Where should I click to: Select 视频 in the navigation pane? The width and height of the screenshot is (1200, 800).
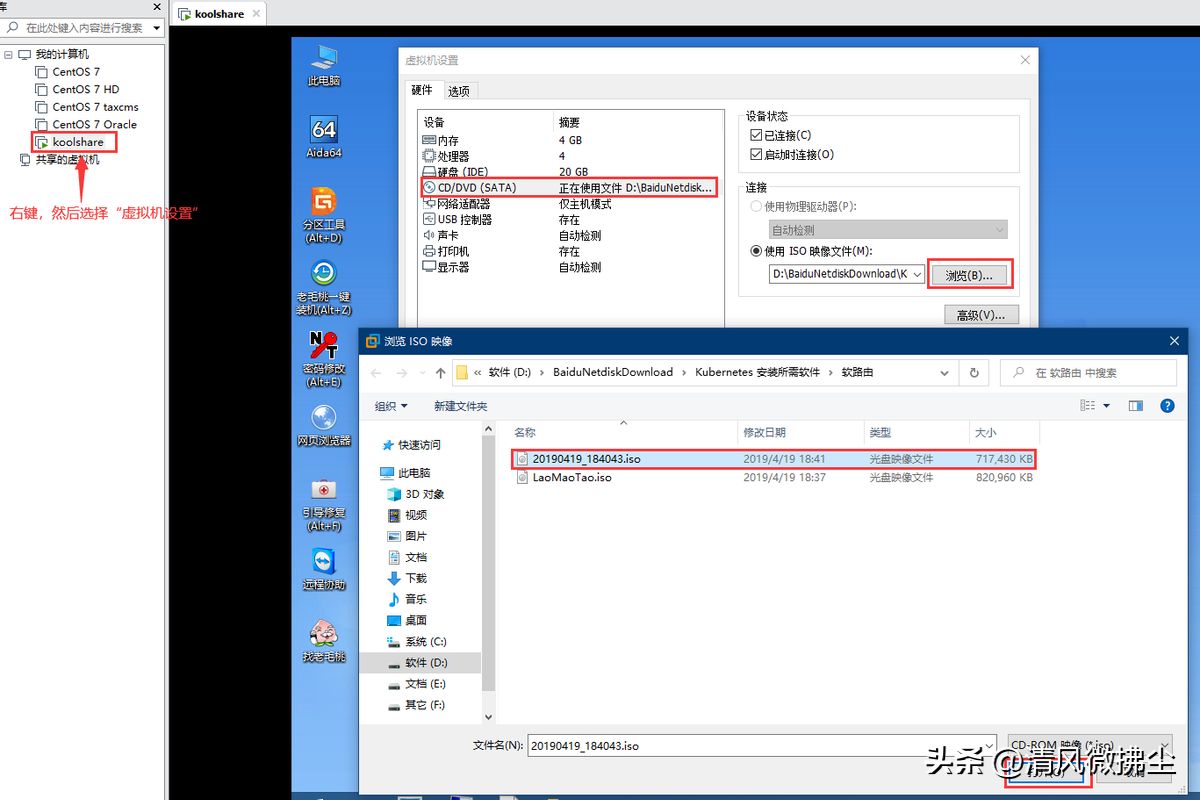pyautogui.click(x=407, y=515)
